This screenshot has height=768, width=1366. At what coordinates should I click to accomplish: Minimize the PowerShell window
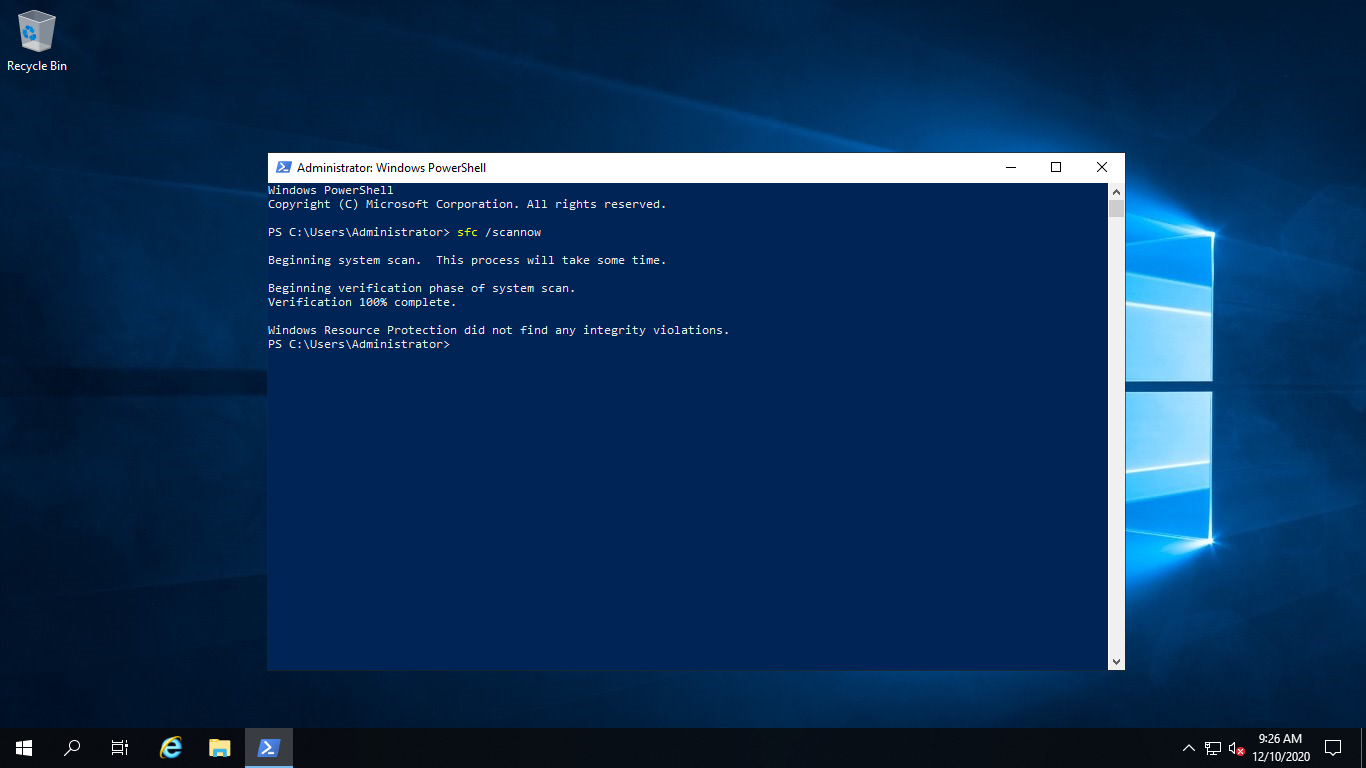pyautogui.click(x=1011, y=168)
